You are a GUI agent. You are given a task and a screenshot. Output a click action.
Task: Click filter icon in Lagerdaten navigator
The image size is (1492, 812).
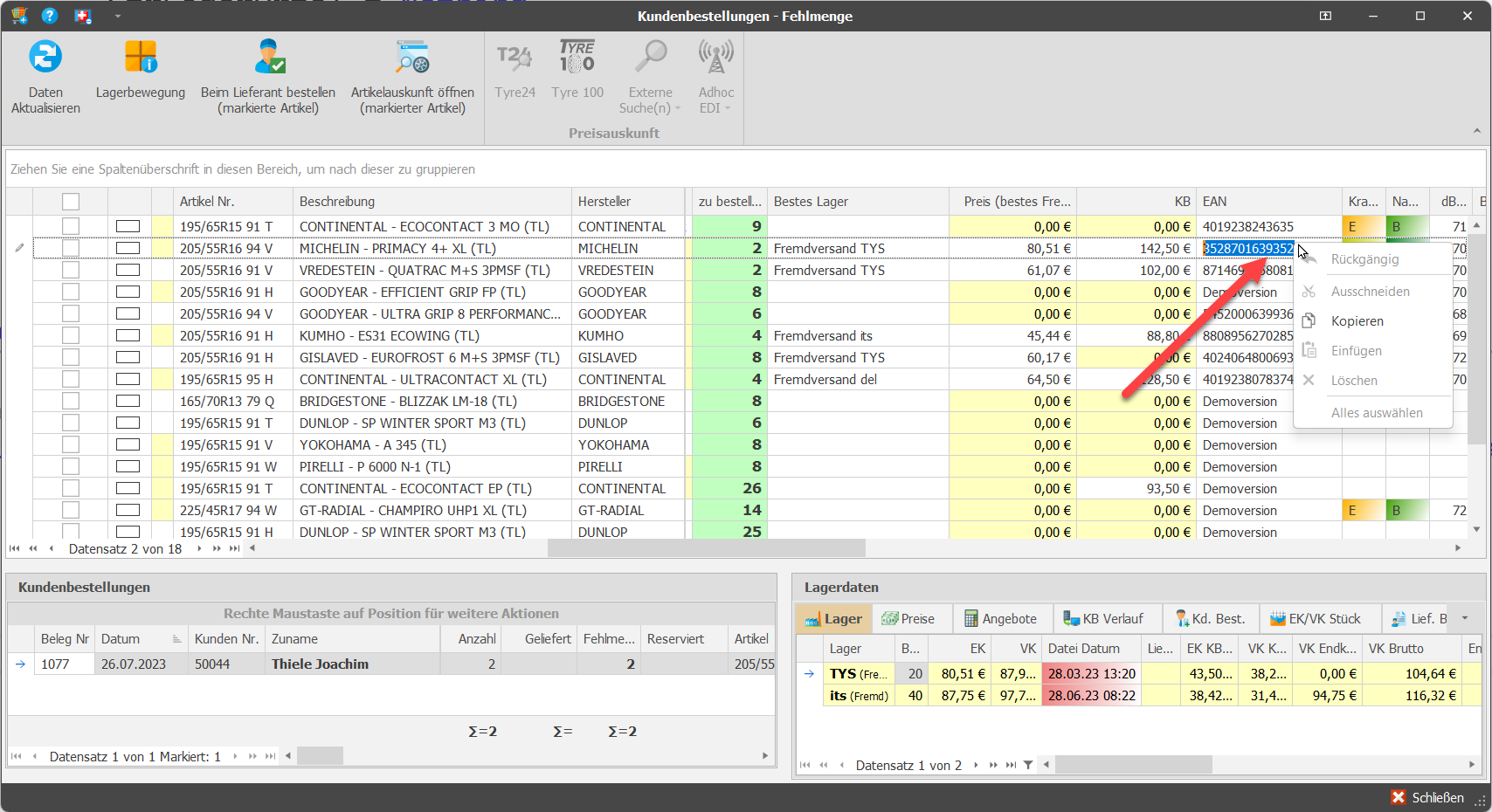pos(1028,765)
